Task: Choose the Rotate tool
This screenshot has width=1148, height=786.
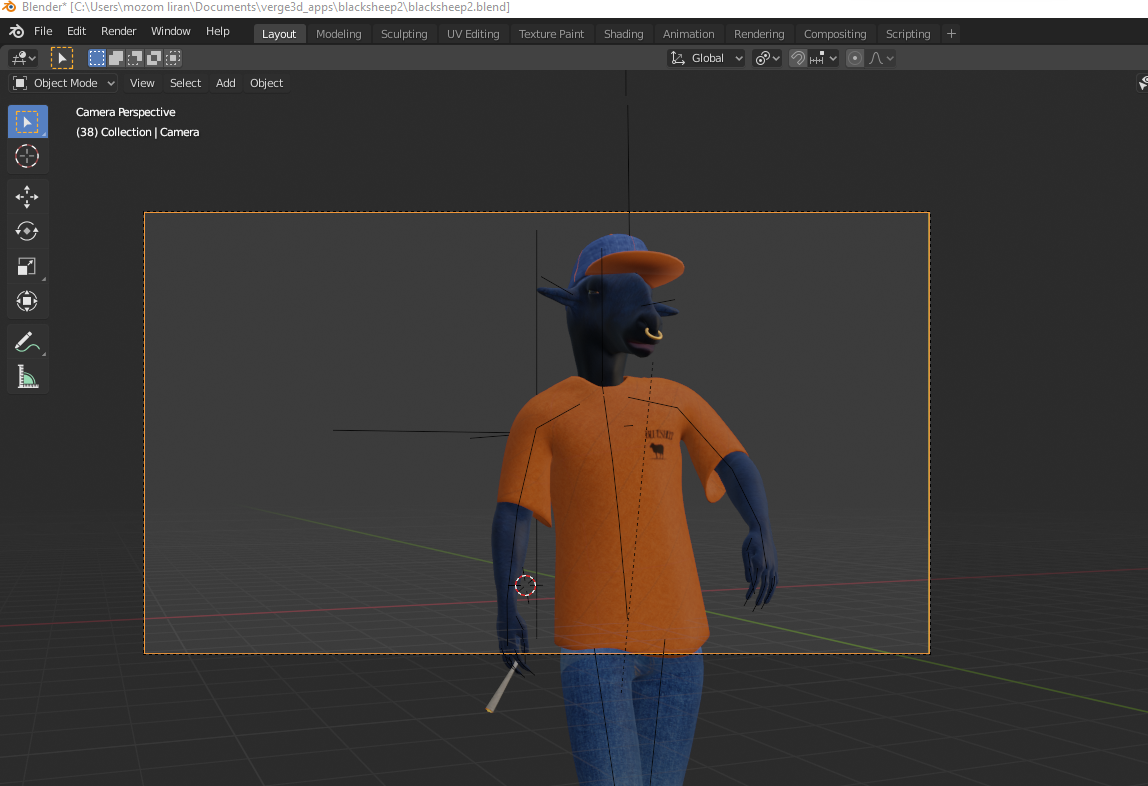Action: (x=27, y=231)
